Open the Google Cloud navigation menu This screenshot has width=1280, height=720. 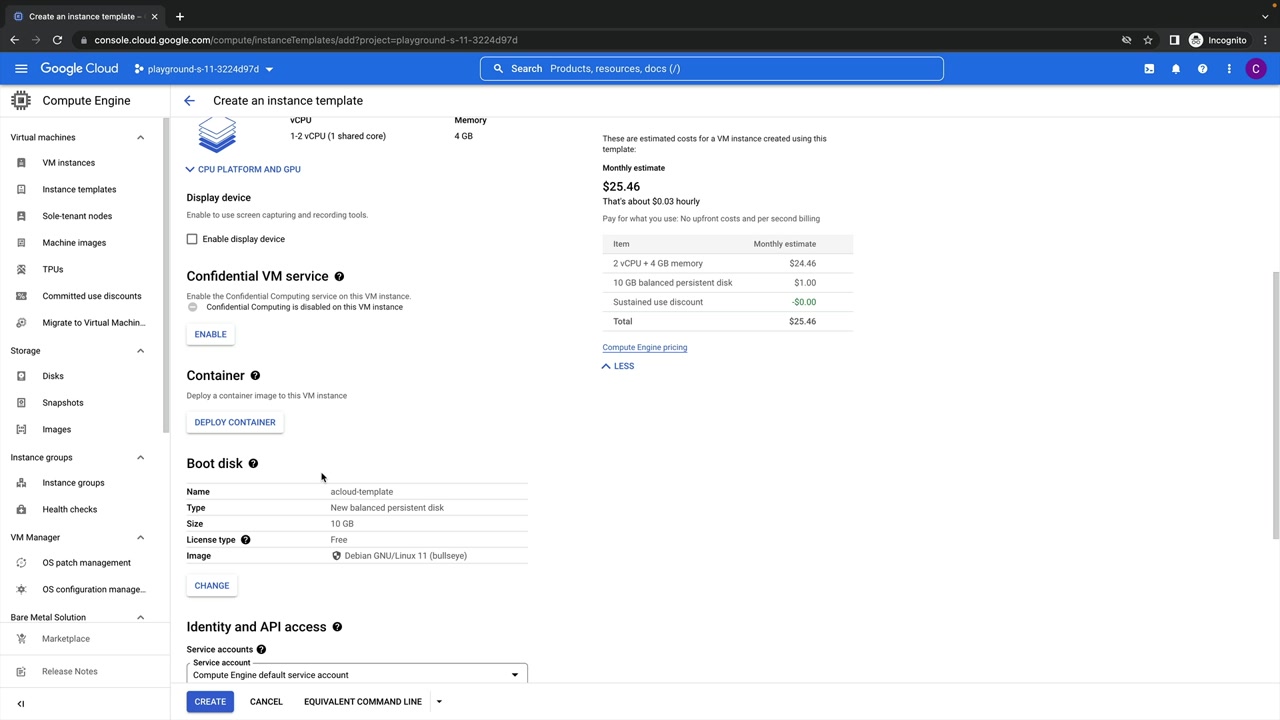[20, 69]
